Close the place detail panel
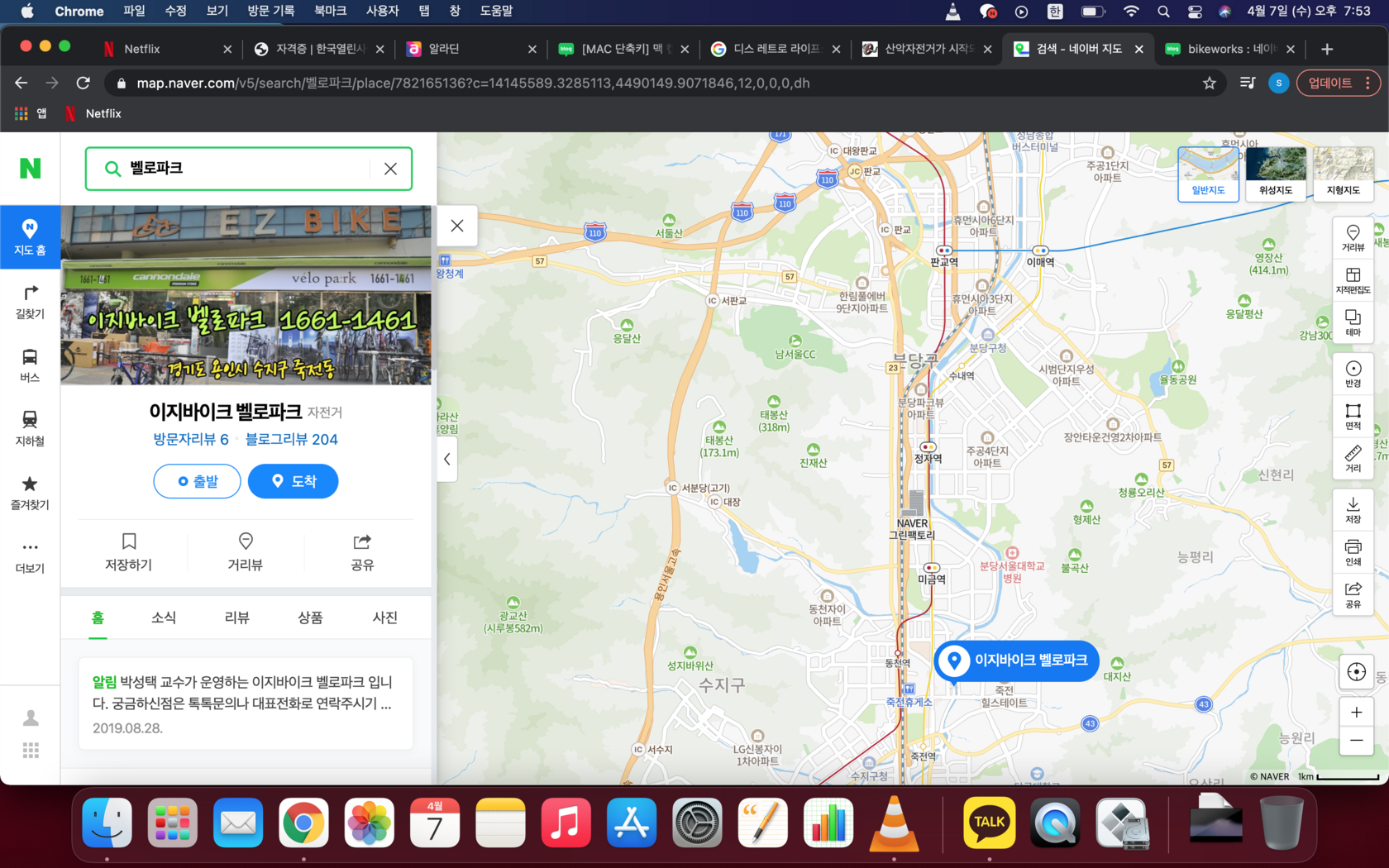Viewport: 1389px width, 868px height. [x=457, y=226]
